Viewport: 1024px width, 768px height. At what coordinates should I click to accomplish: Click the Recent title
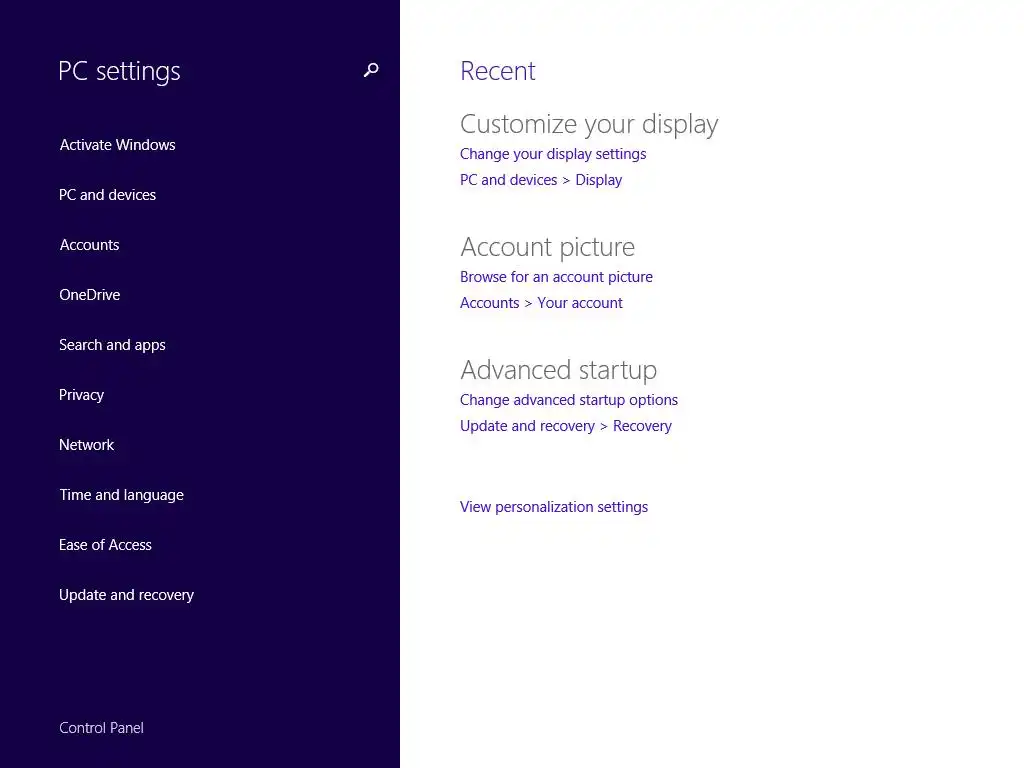(498, 71)
